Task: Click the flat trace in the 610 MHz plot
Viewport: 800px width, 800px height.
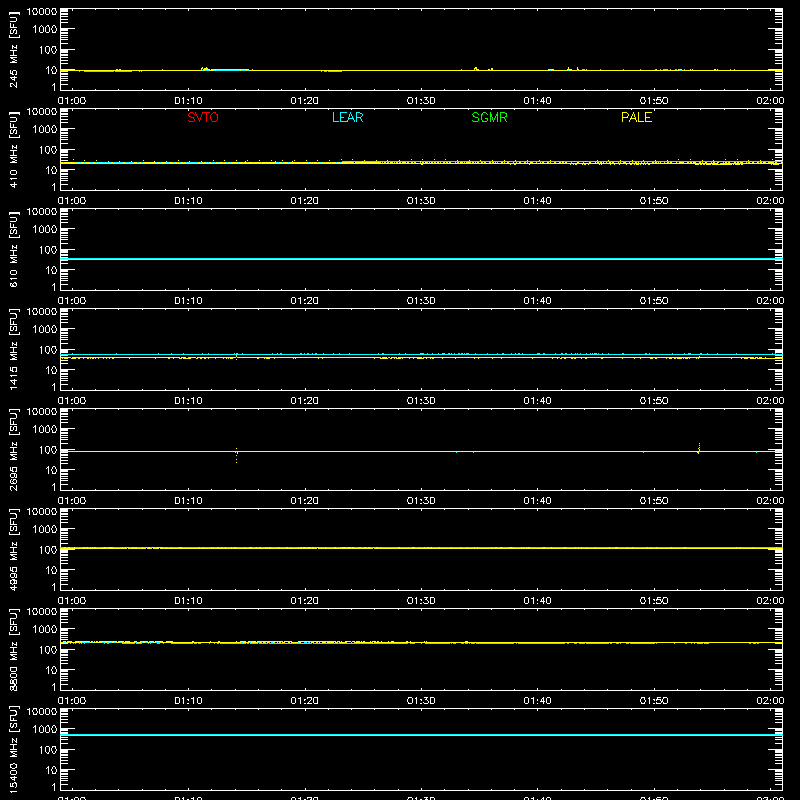Action: point(421,259)
